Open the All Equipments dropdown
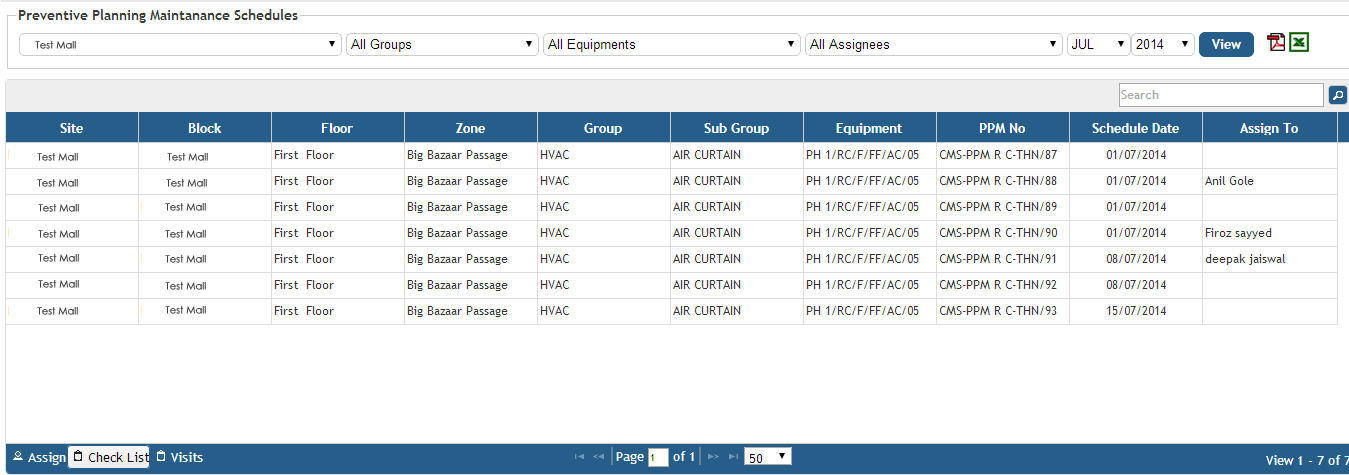Image resolution: width=1349 pixels, height=475 pixels. click(671, 45)
